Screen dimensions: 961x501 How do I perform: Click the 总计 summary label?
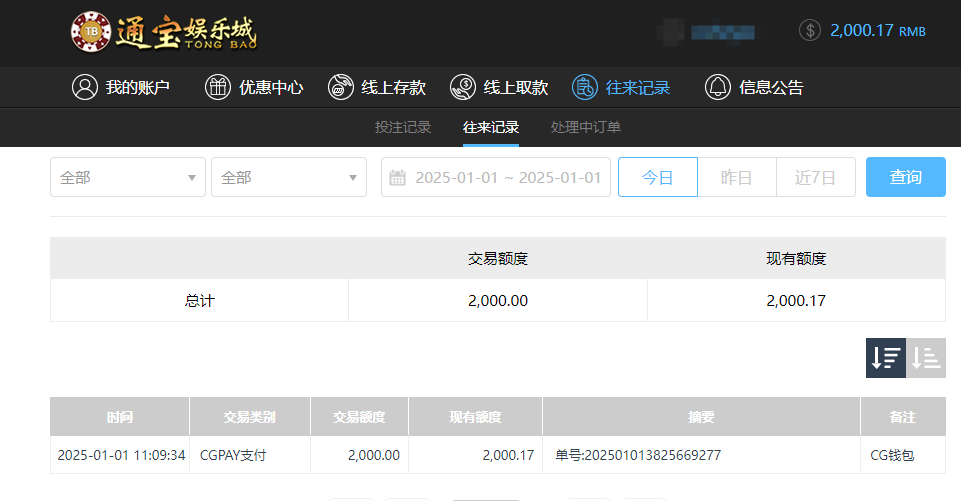click(x=199, y=300)
